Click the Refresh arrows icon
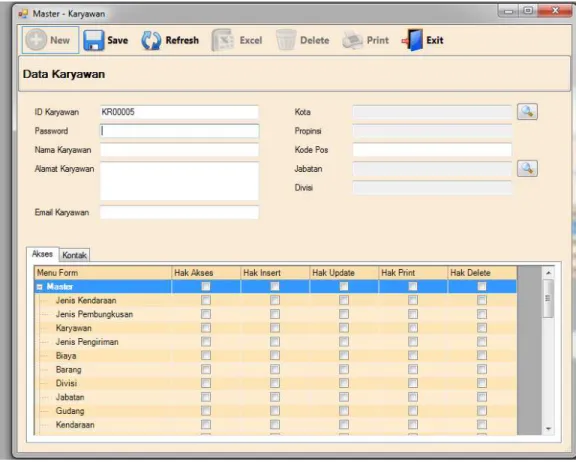Viewport: 576px width, 462px height. pos(151,40)
